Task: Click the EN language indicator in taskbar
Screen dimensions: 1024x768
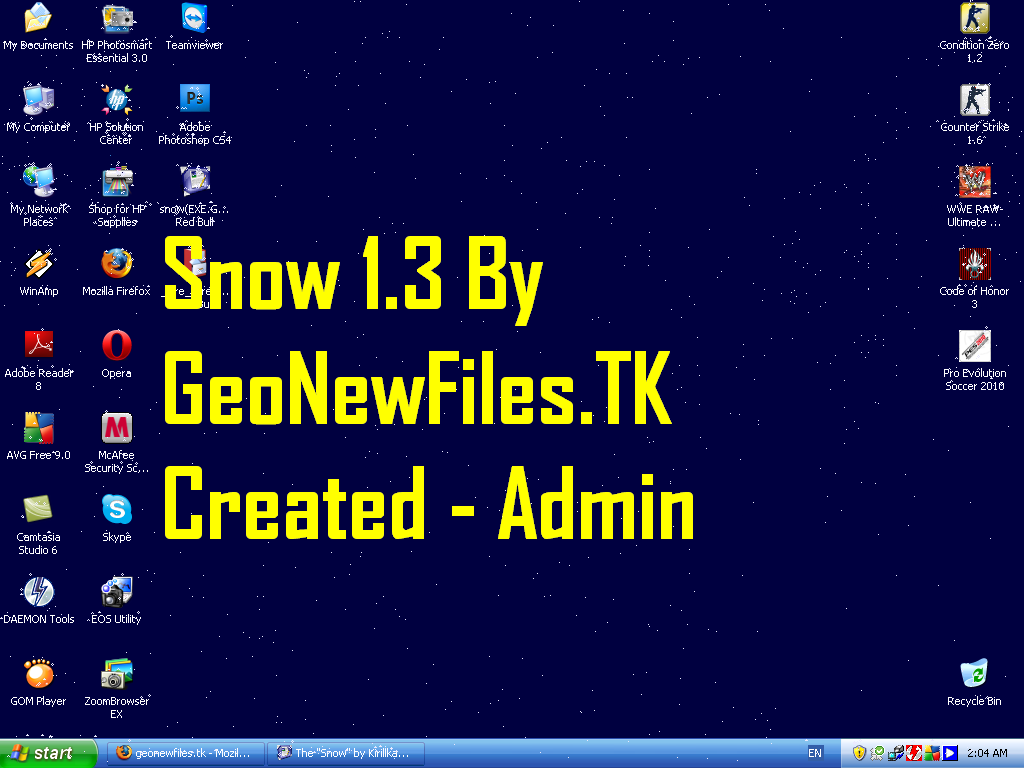Action: (815, 753)
